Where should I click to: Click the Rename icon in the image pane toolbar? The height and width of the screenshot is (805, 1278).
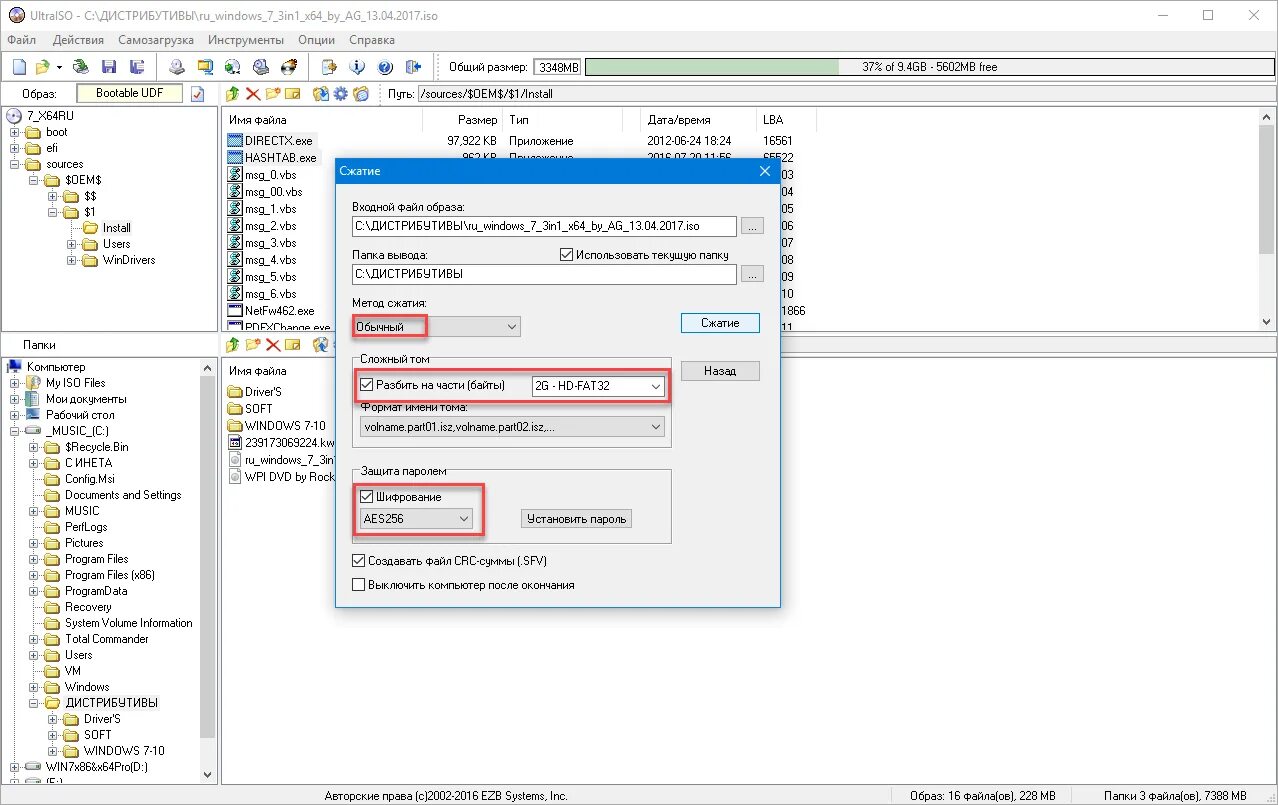click(x=293, y=94)
